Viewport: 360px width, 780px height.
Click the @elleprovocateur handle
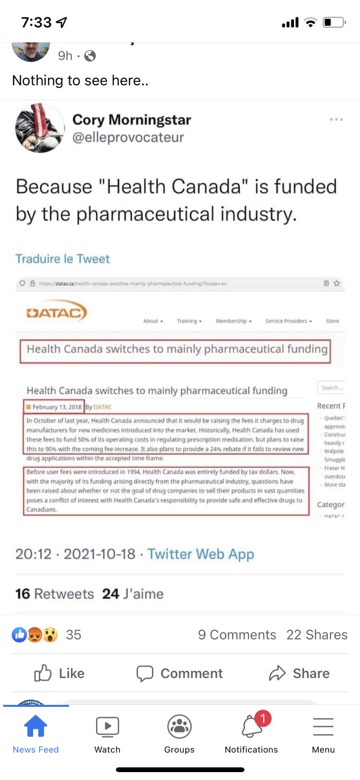coord(128,138)
